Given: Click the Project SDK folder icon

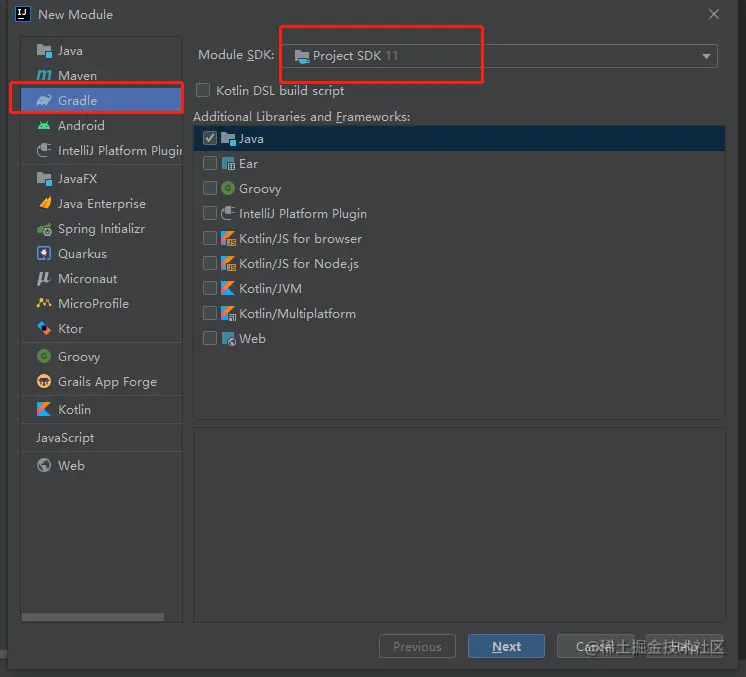Looking at the screenshot, I should tap(302, 57).
